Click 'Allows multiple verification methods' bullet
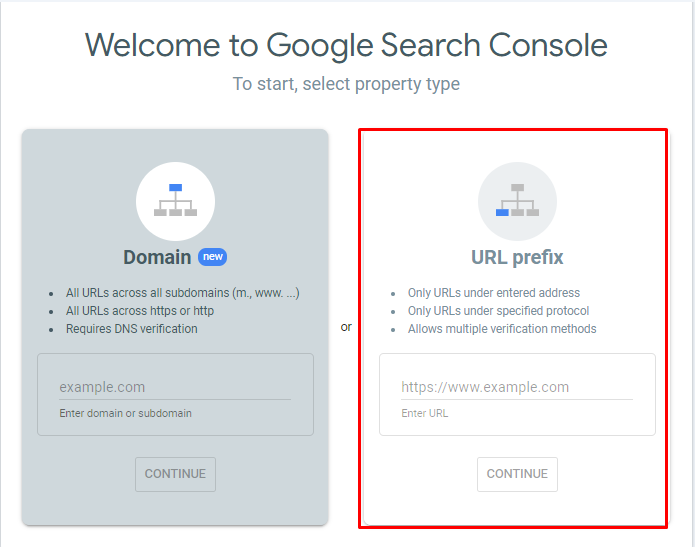 pos(502,329)
